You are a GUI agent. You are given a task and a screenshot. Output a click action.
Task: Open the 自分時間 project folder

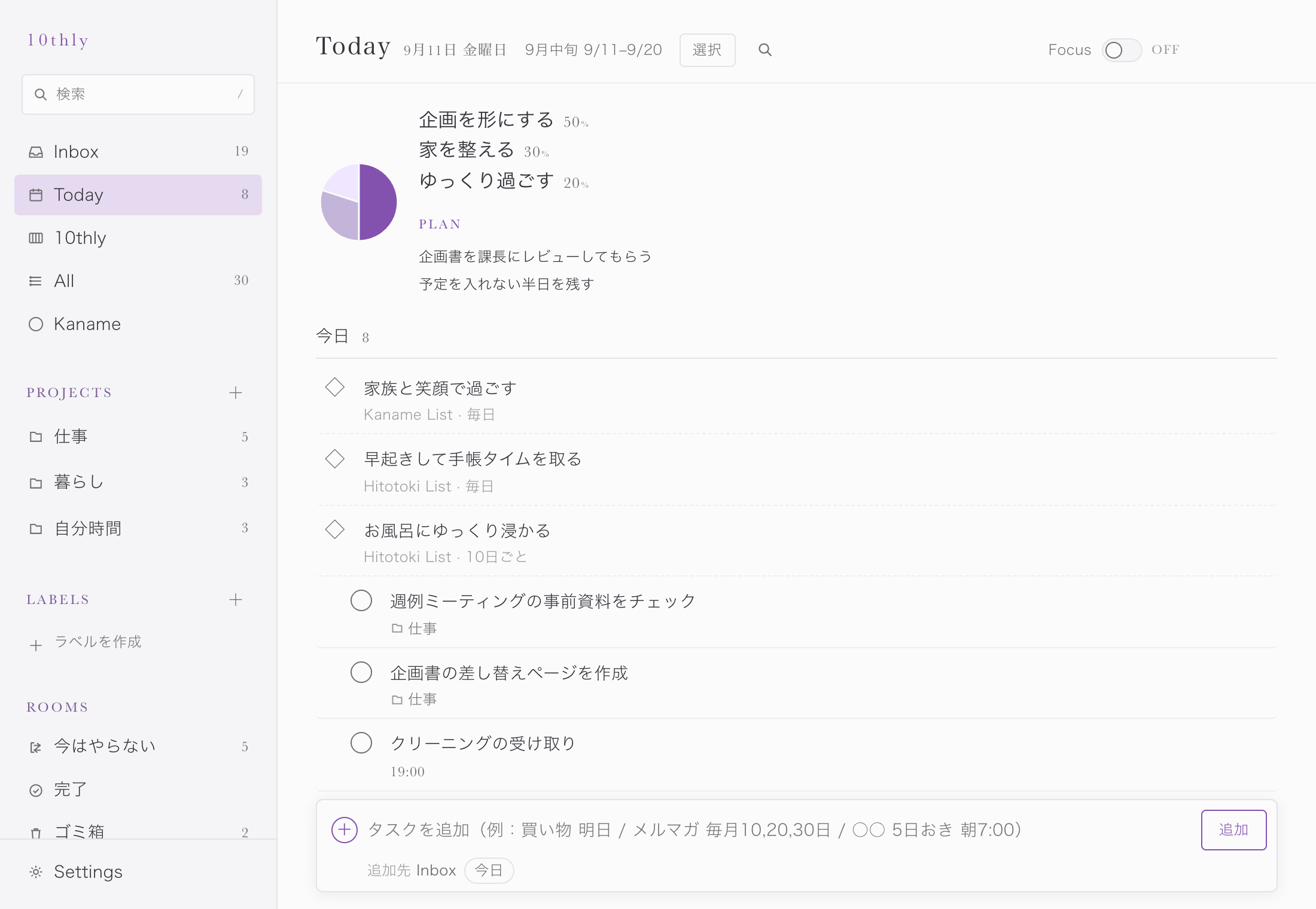(x=138, y=528)
